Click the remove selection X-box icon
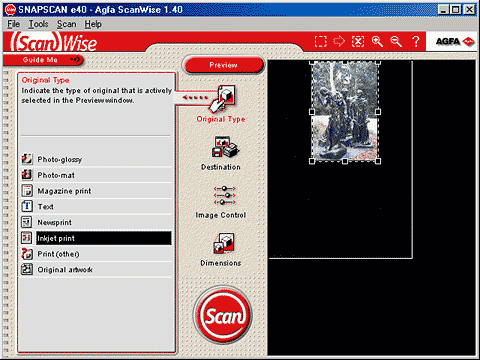The image size is (480, 360). (x=358, y=41)
